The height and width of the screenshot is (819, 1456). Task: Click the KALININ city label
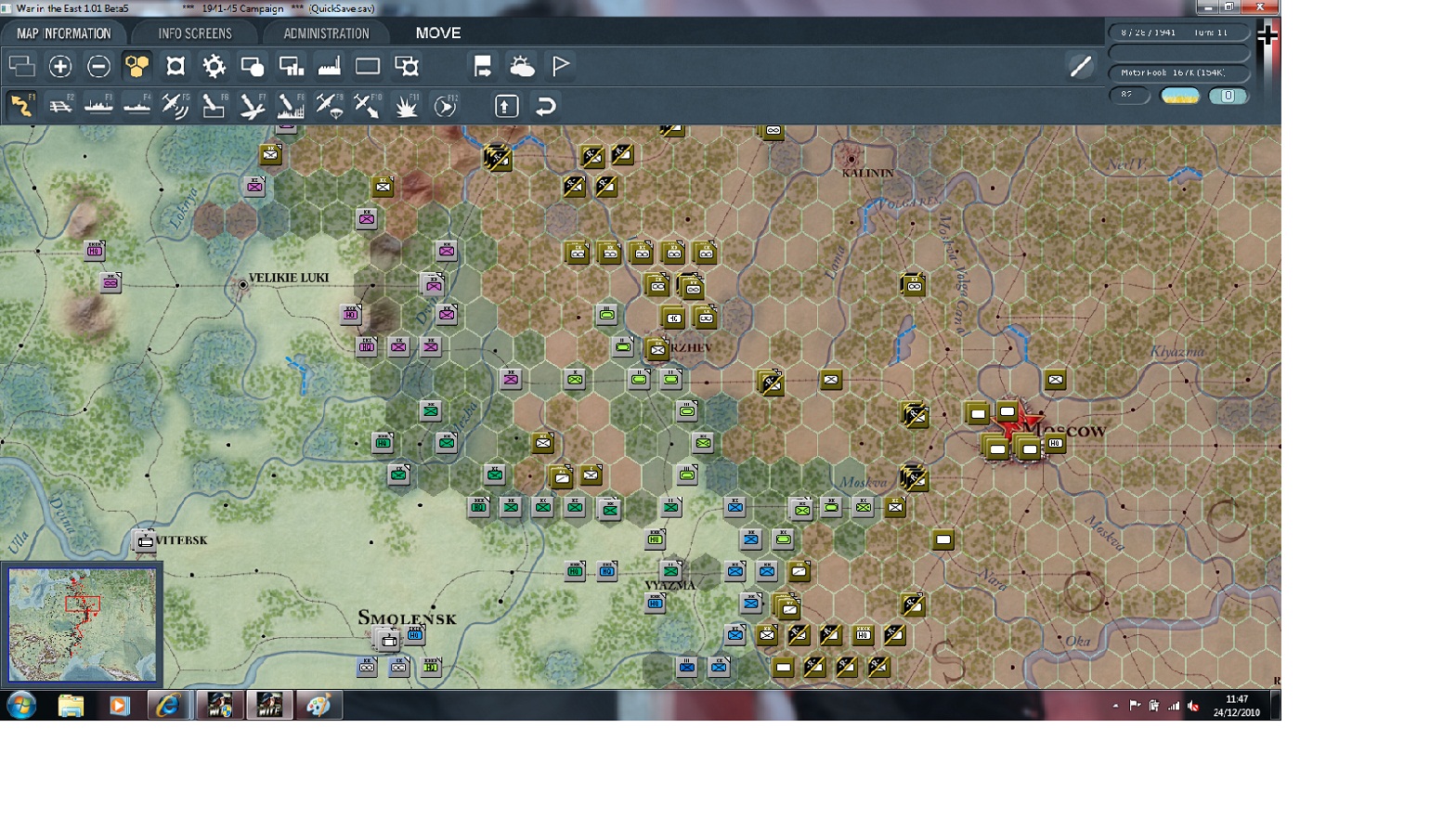(x=868, y=173)
